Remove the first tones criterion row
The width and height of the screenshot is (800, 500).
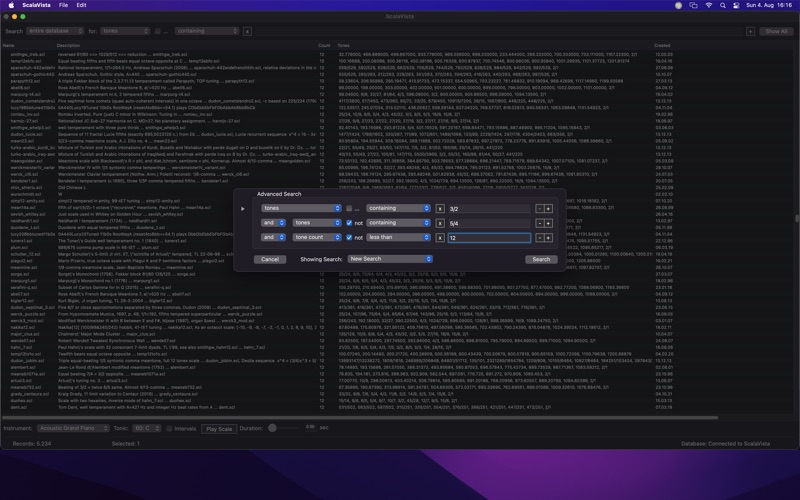coord(539,209)
